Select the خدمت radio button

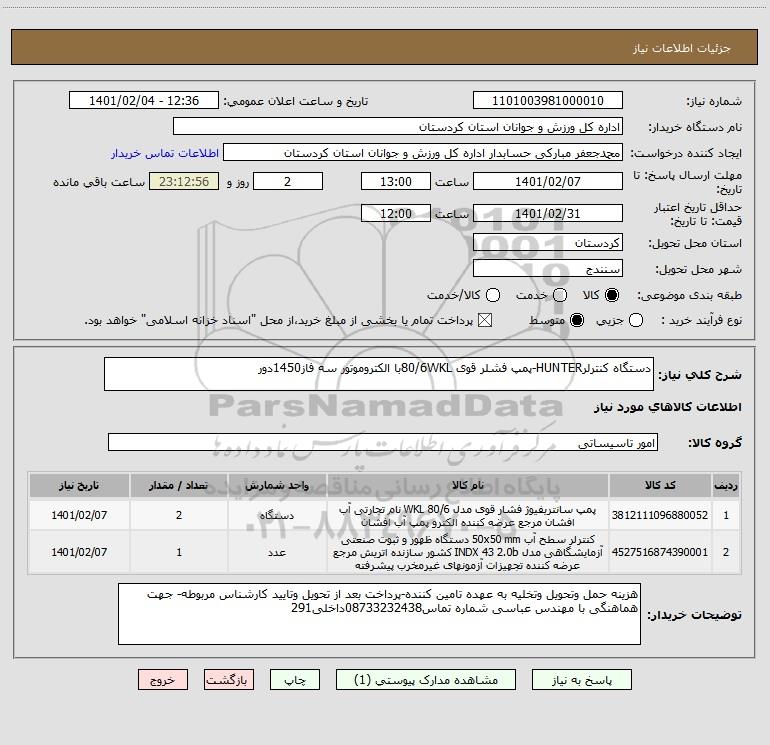point(560,295)
